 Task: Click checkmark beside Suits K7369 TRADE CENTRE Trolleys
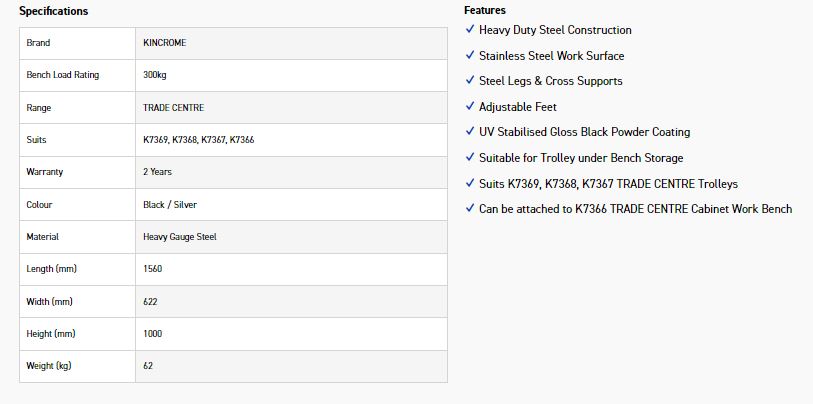click(x=470, y=183)
